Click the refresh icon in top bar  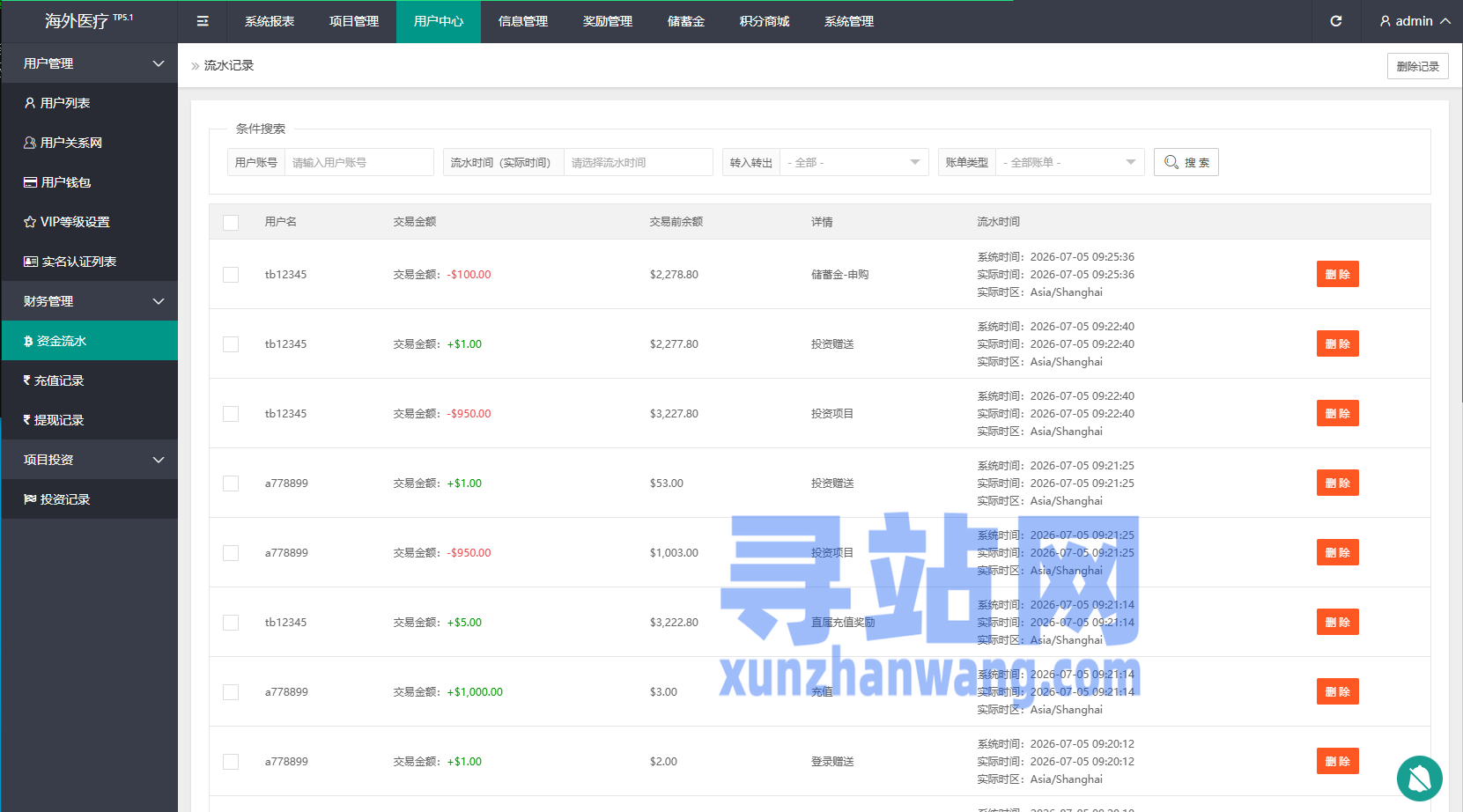tap(1336, 21)
